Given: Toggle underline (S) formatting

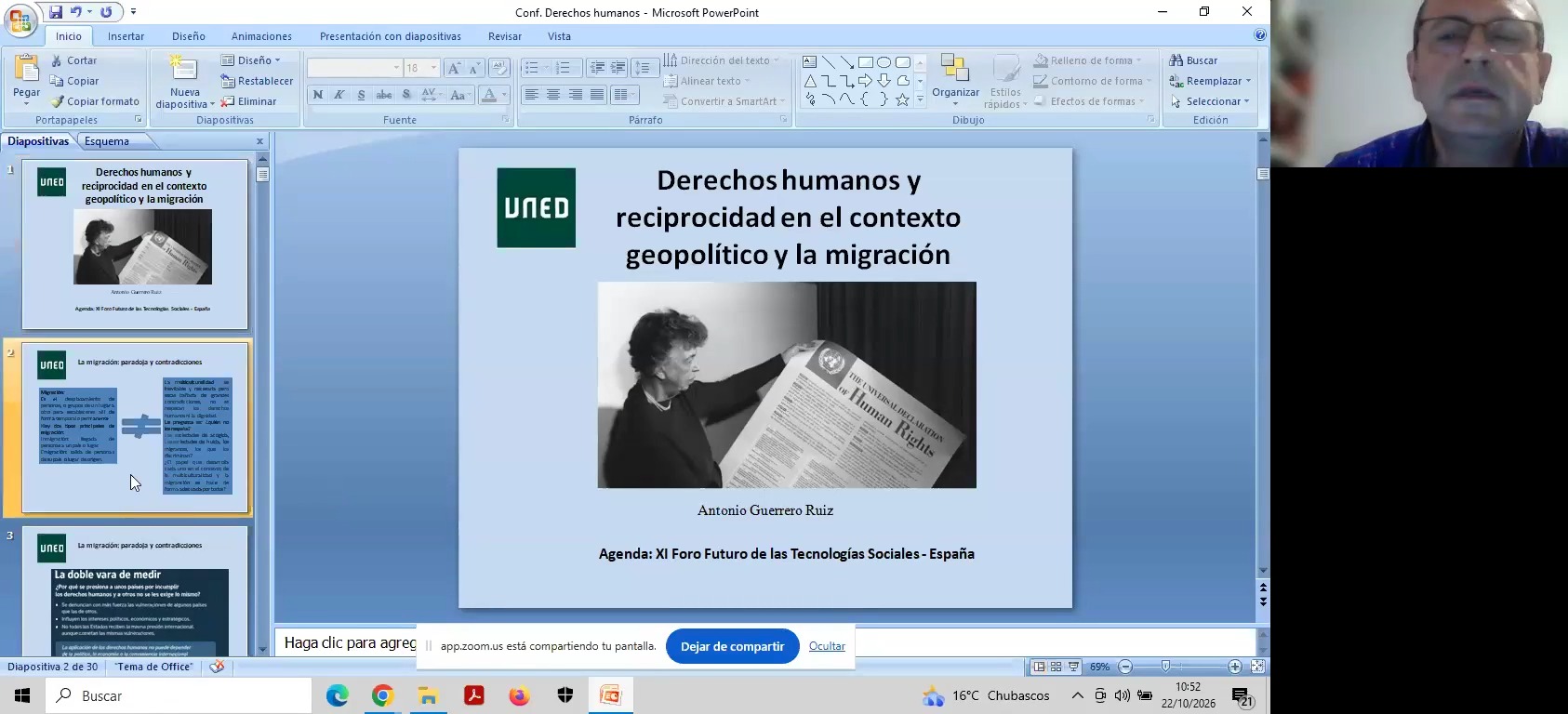Looking at the screenshot, I should click(361, 95).
